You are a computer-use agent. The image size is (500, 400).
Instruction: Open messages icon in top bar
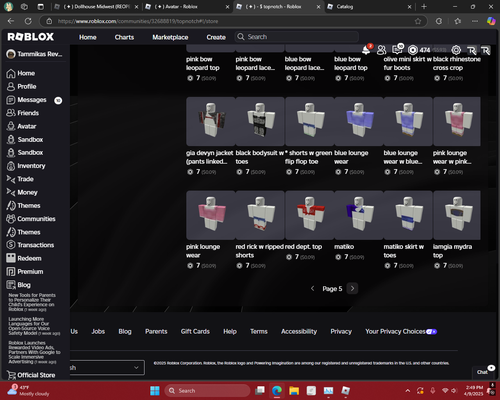[397, 50]
